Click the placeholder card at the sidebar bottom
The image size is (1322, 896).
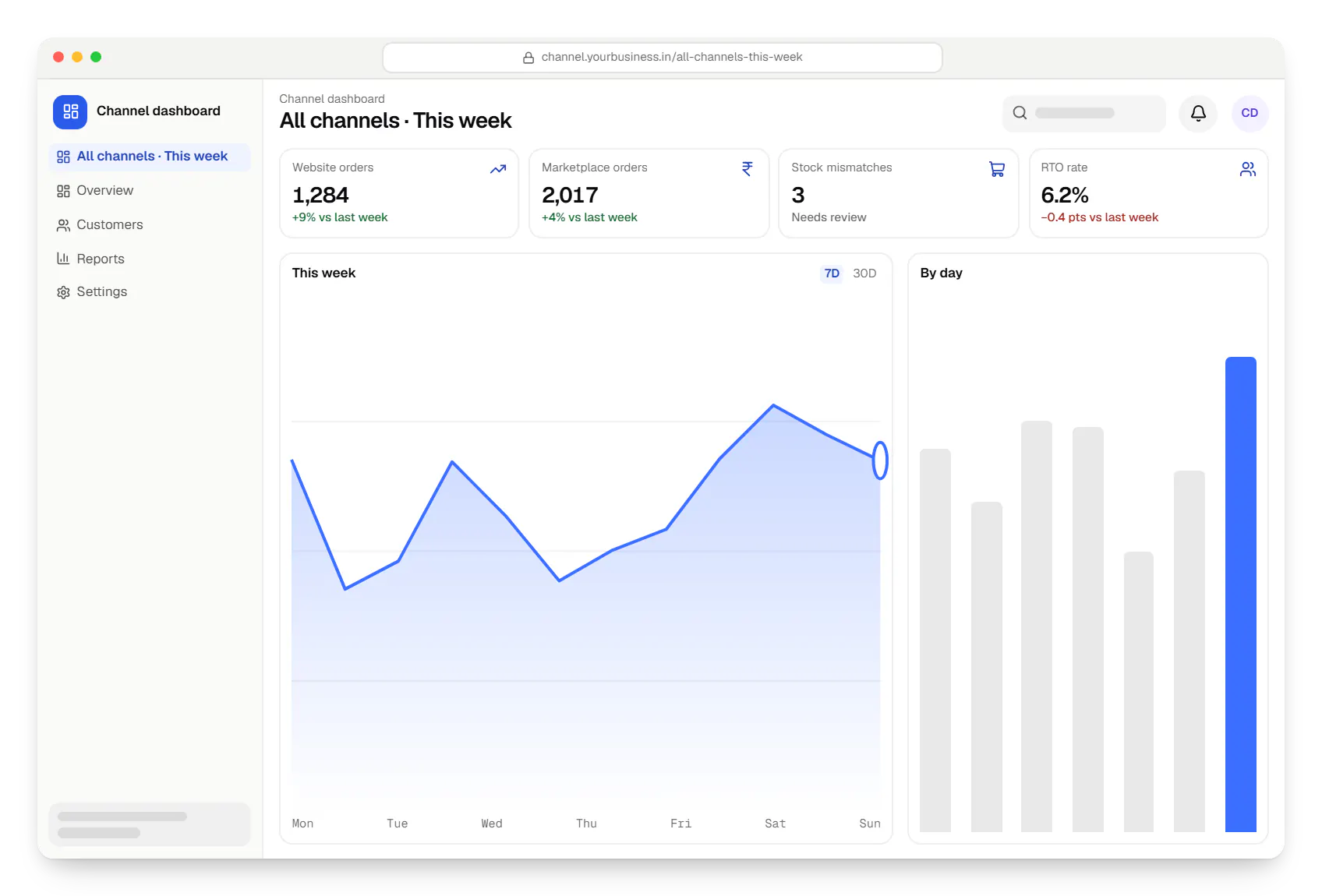point(150,824)
